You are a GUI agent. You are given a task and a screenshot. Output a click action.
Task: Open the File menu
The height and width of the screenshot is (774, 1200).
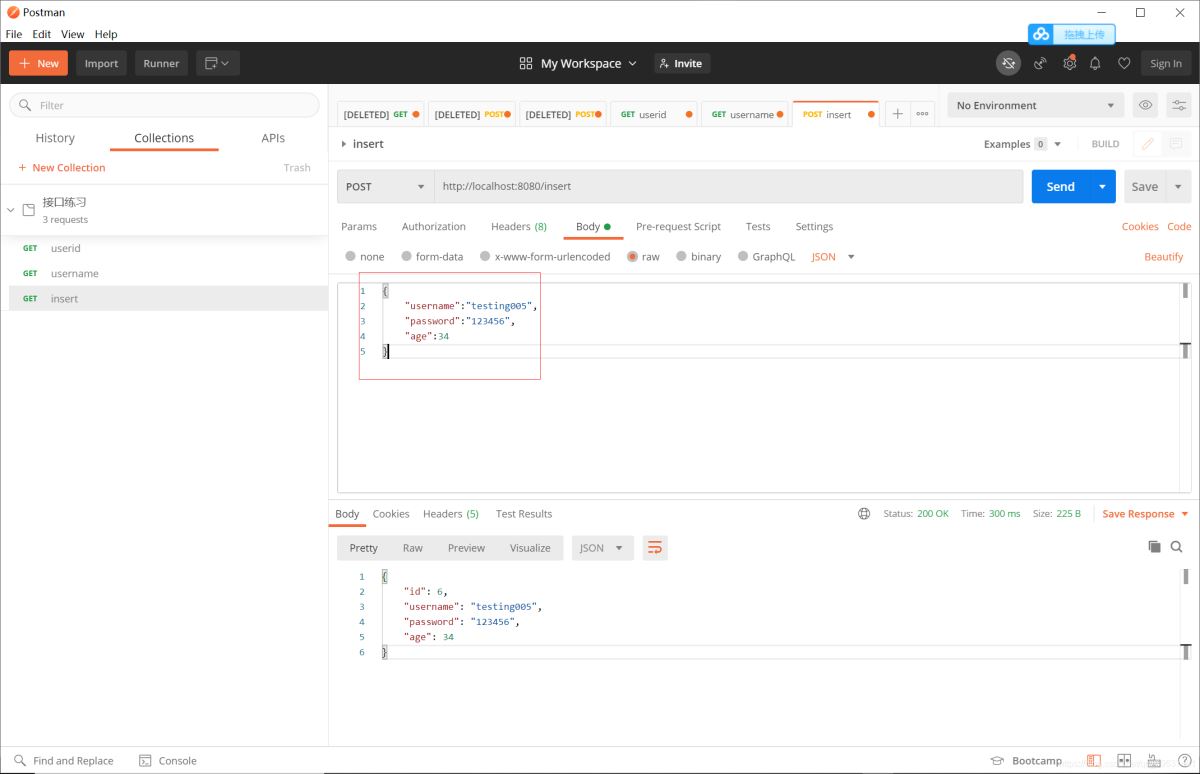point(14,34)
